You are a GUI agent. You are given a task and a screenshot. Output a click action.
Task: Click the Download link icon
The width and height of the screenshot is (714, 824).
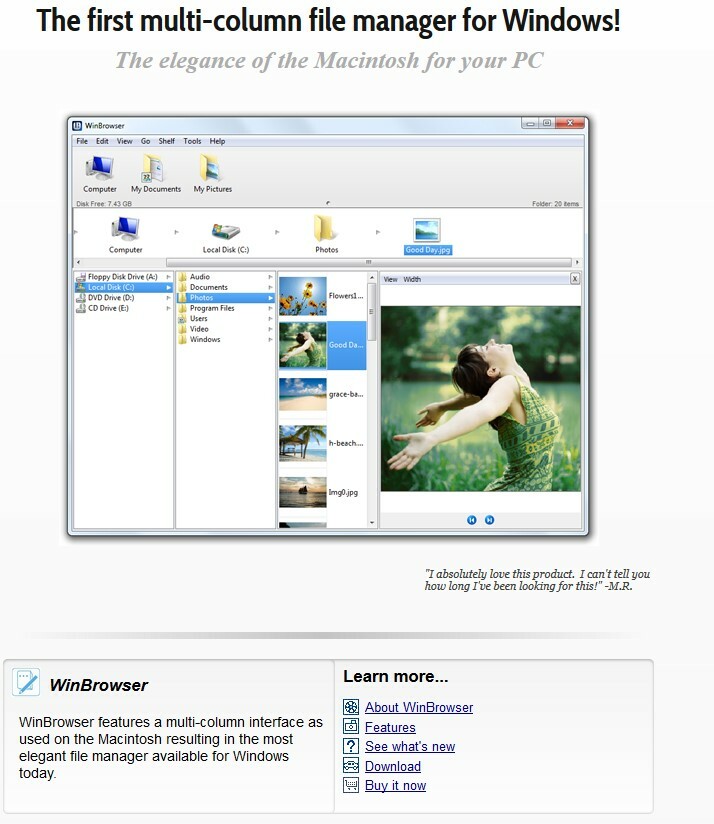point(351,766)
